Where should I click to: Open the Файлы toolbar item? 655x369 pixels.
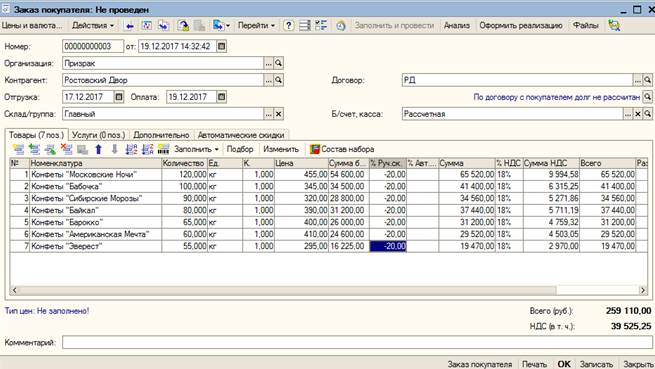[586, 25]
